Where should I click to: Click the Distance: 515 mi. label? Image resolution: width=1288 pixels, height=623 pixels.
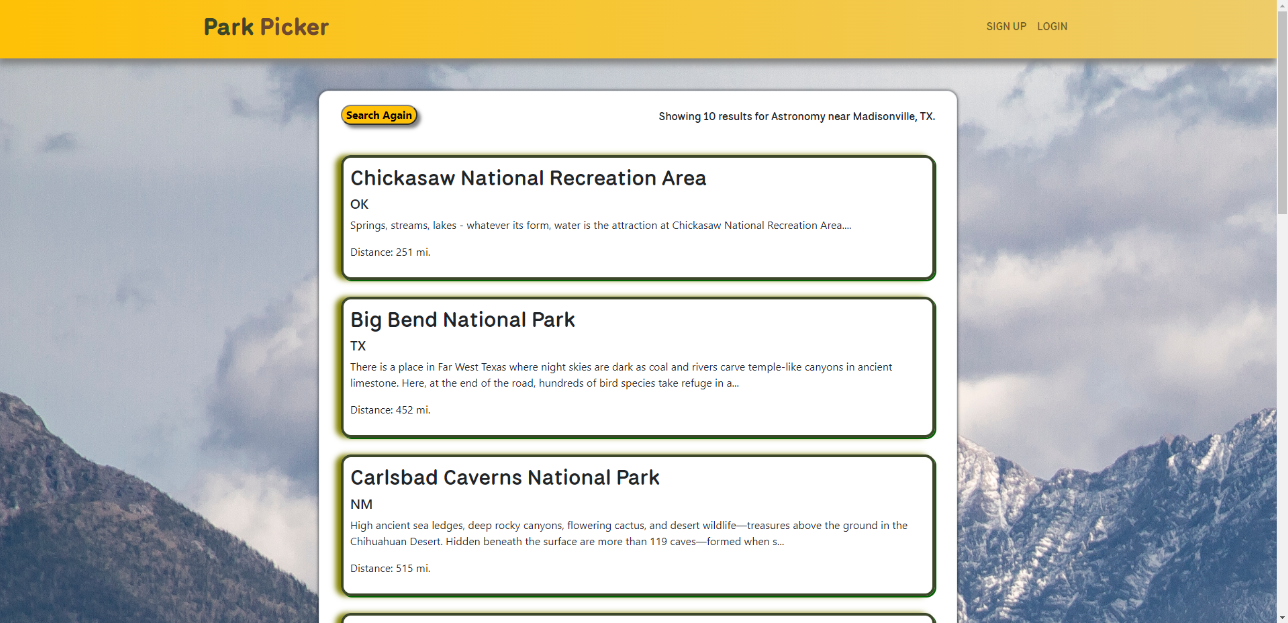(388, 567)
